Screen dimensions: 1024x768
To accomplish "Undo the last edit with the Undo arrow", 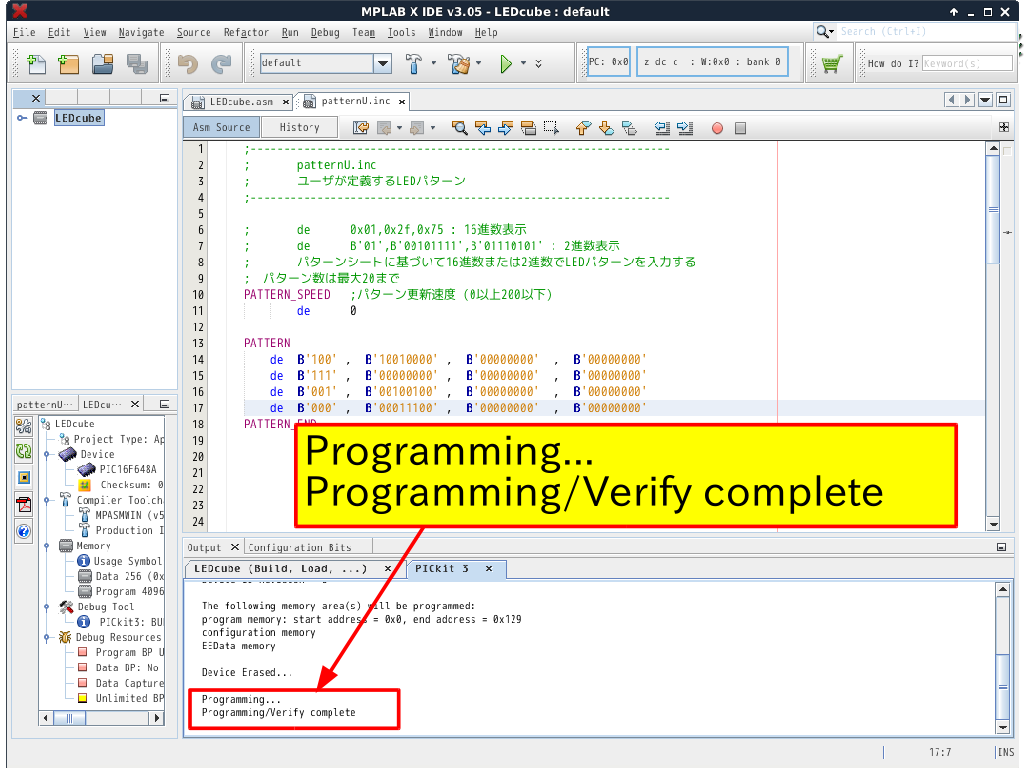I will 188,63.
